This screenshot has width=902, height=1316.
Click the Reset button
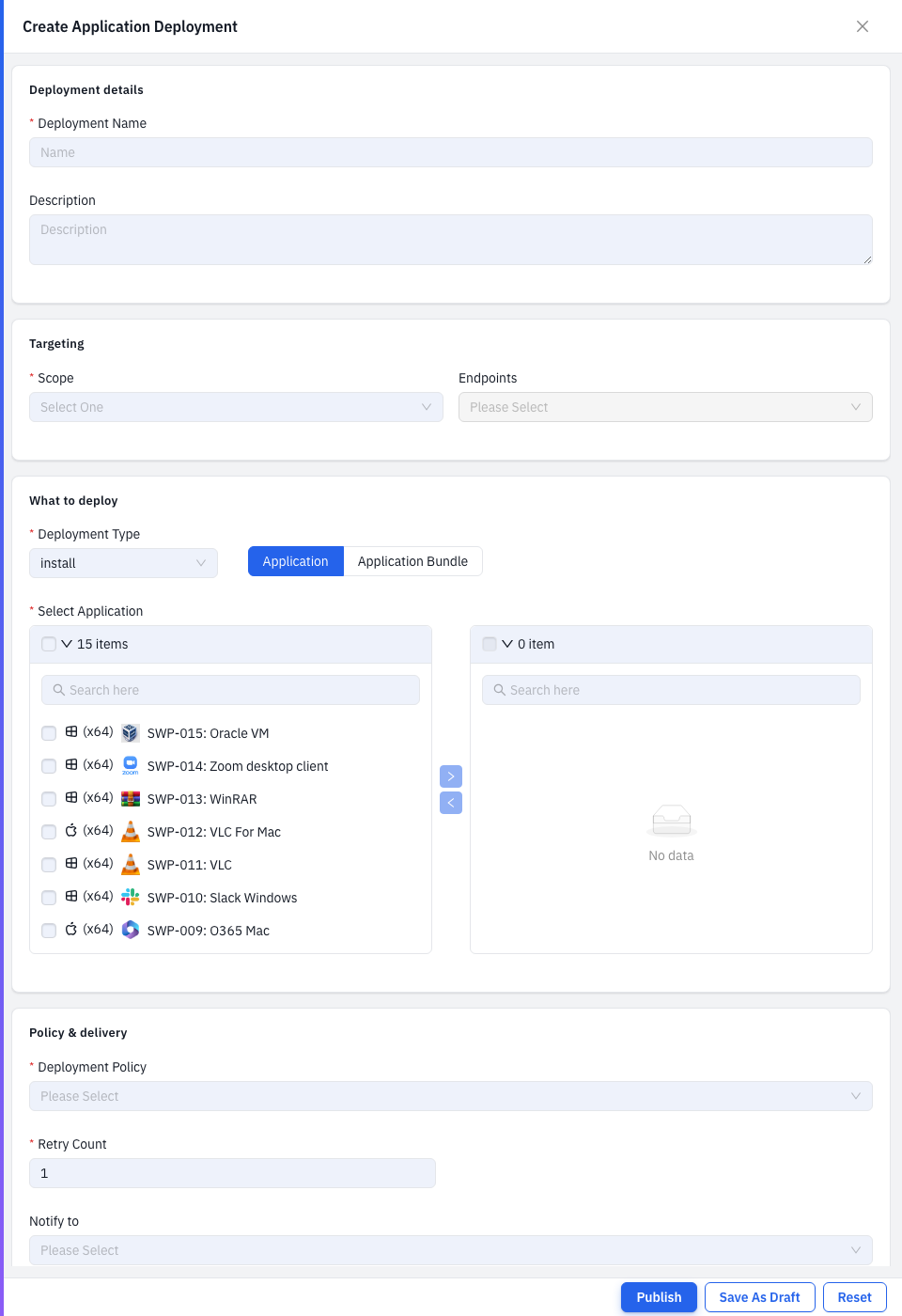tap(855, 1297)
